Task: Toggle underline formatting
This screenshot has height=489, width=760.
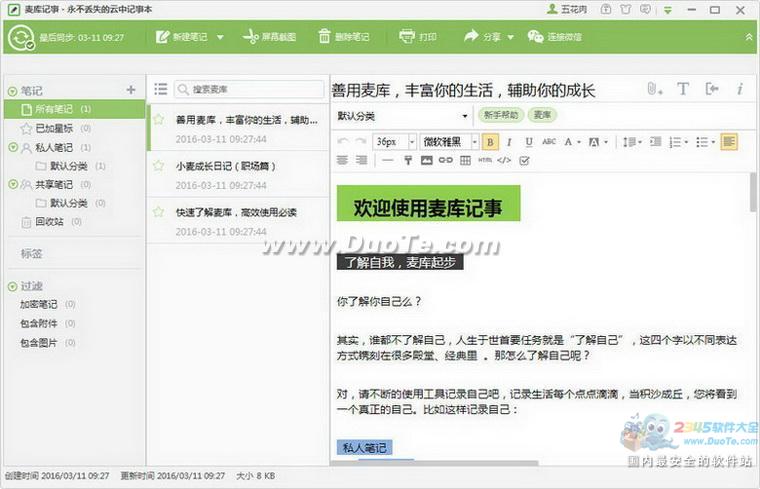Action: click(x=529, y=142)
